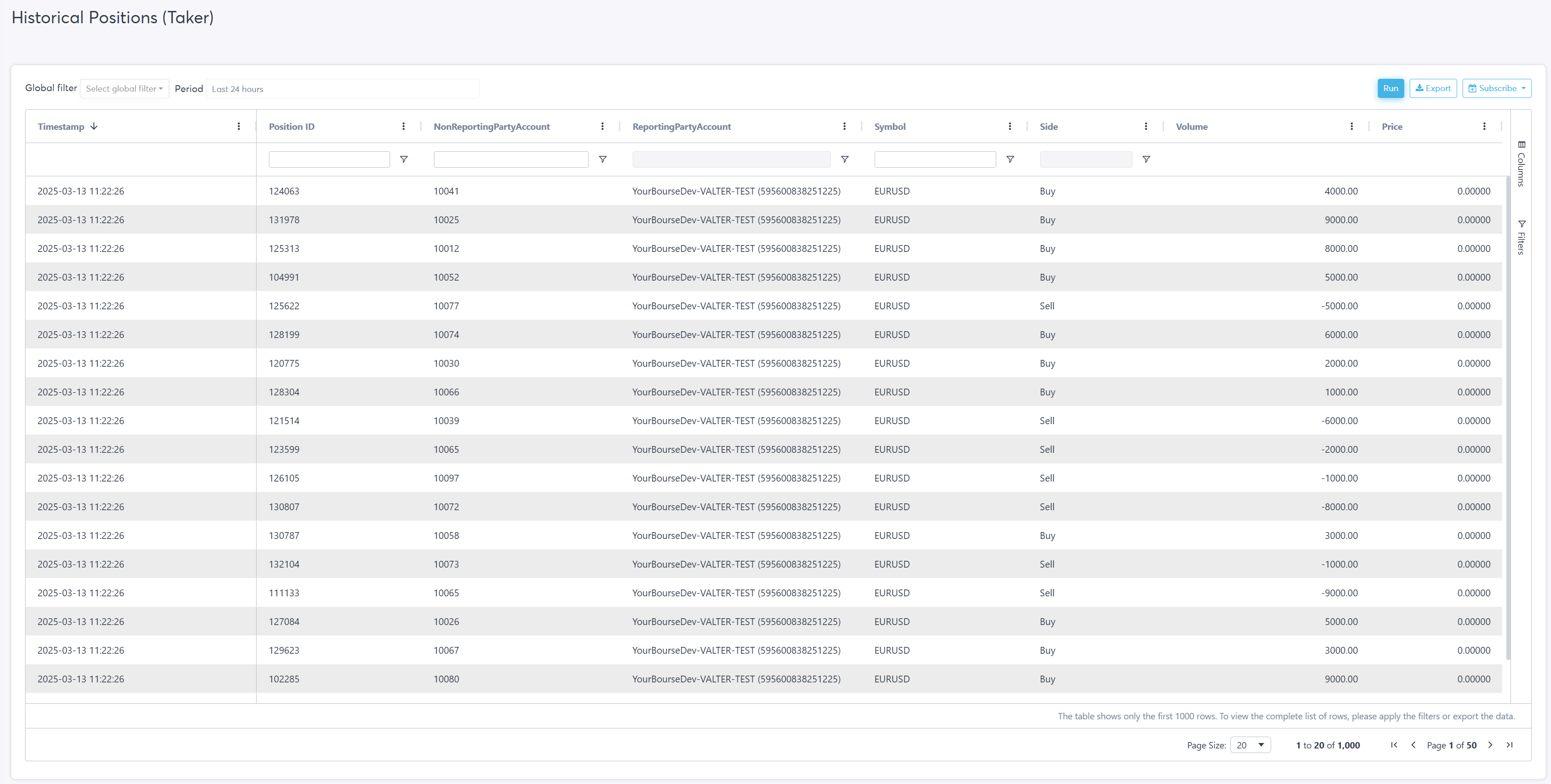Open the Select global filter dropdown
This screenshot has height=784, width=1551.
tap(124, 89)
